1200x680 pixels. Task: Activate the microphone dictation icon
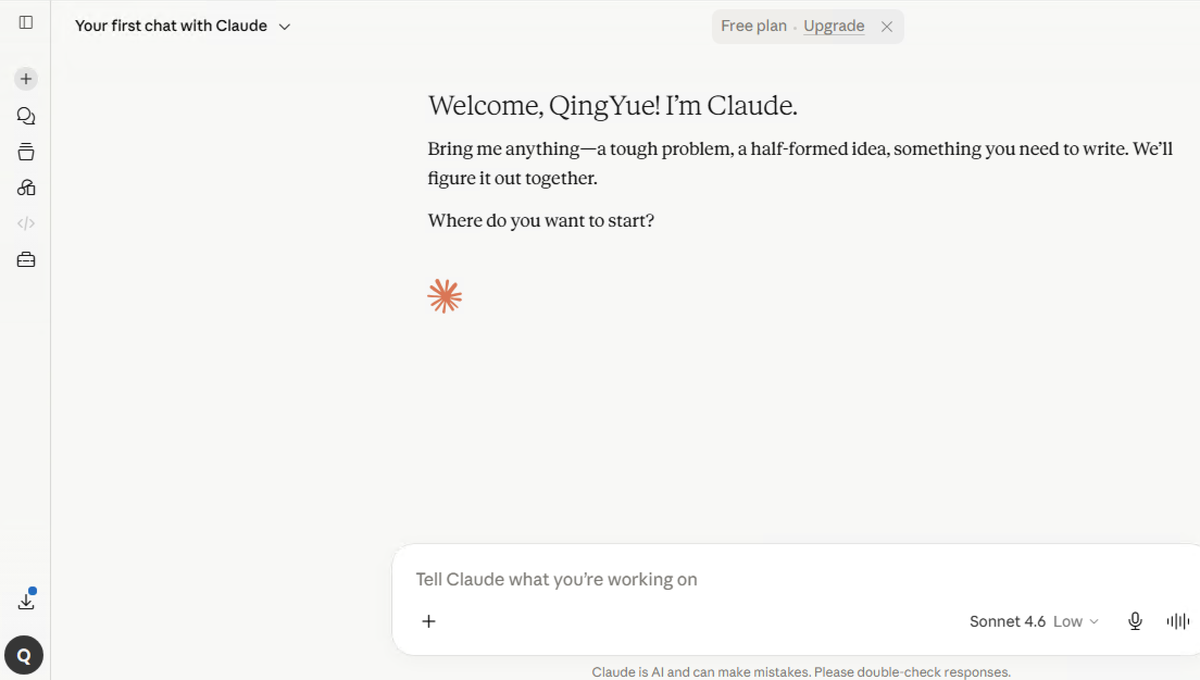1135,621
